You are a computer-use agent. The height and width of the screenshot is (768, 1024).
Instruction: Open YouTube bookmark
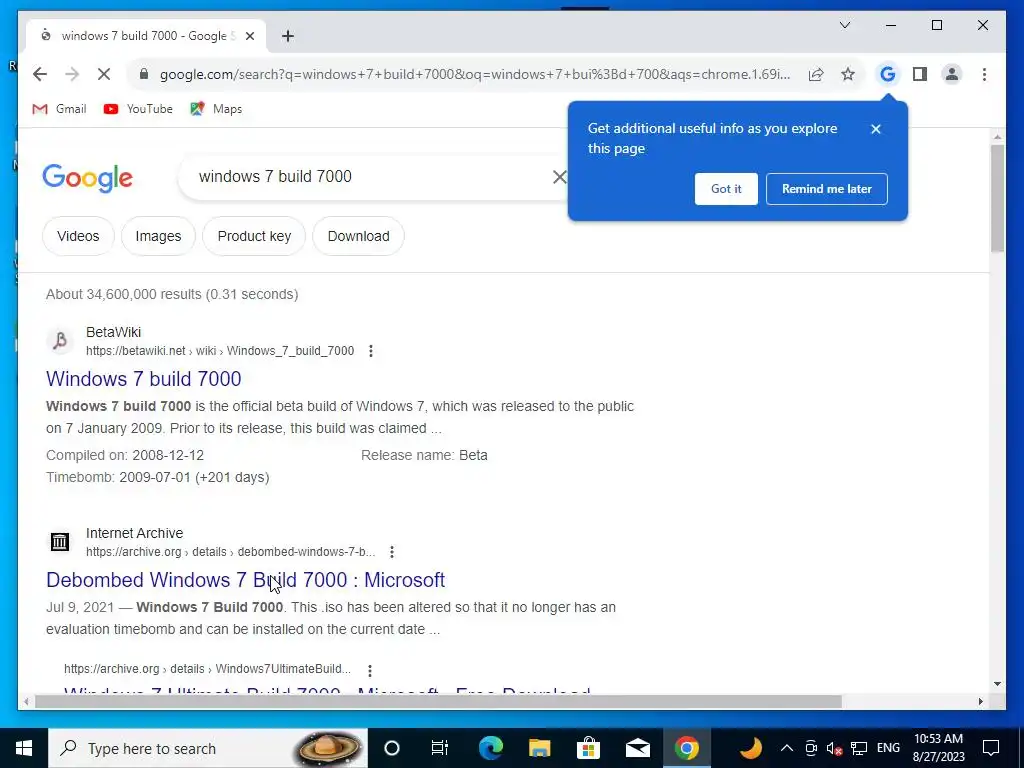point(138,109)
